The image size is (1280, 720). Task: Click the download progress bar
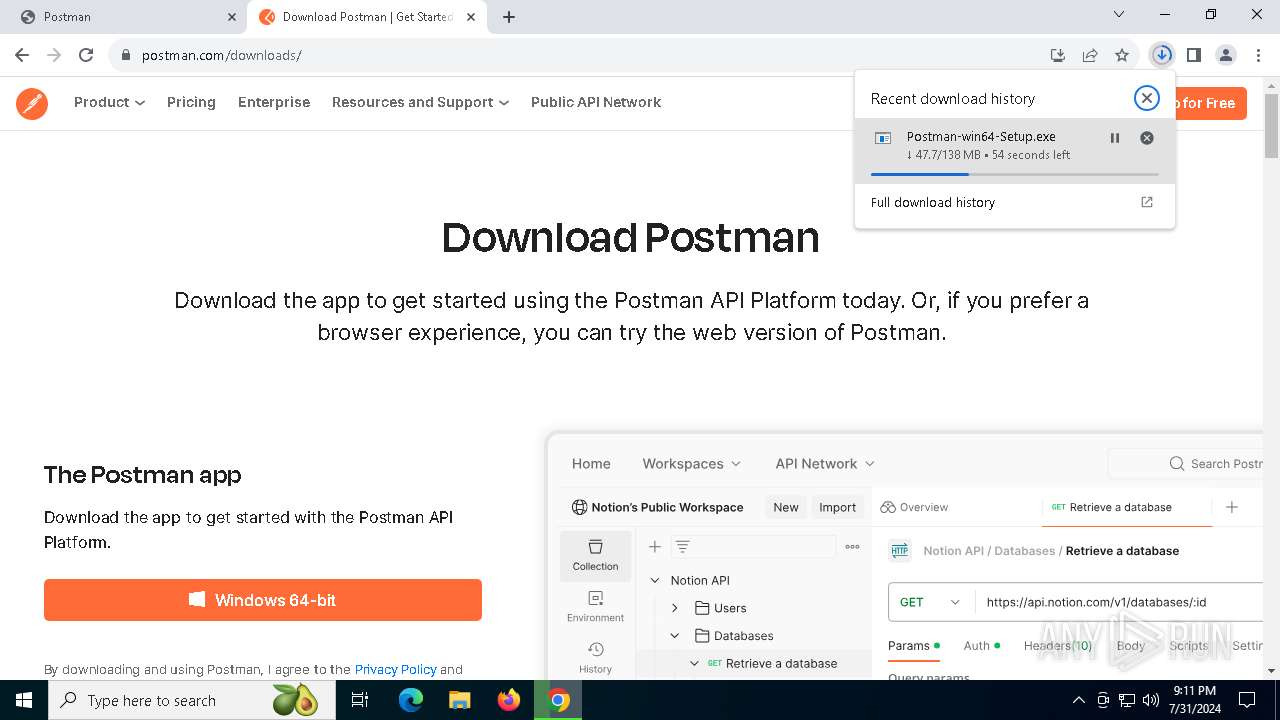pos(1015,174)
